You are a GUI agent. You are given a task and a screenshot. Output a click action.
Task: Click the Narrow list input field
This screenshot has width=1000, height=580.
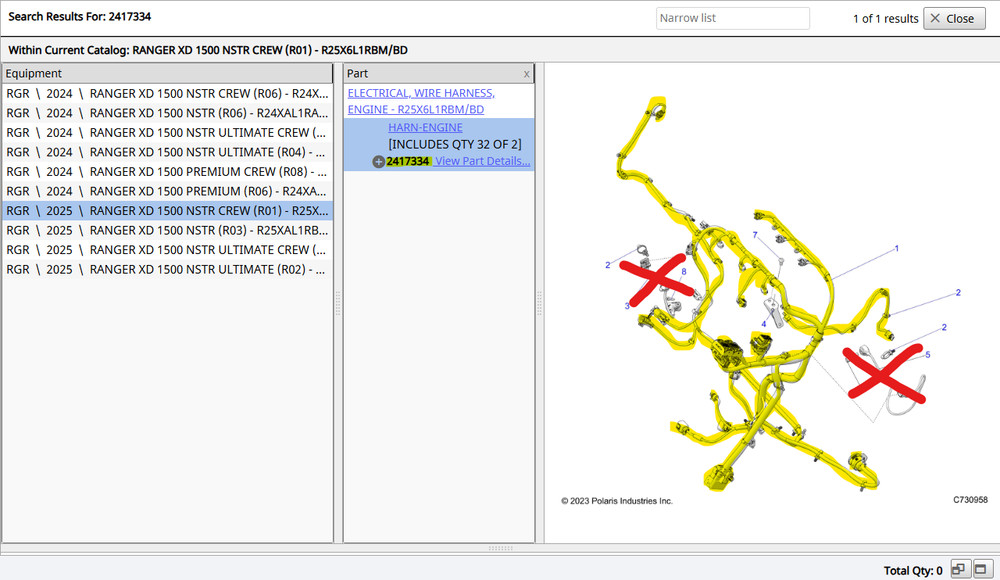tap(733, 19)
